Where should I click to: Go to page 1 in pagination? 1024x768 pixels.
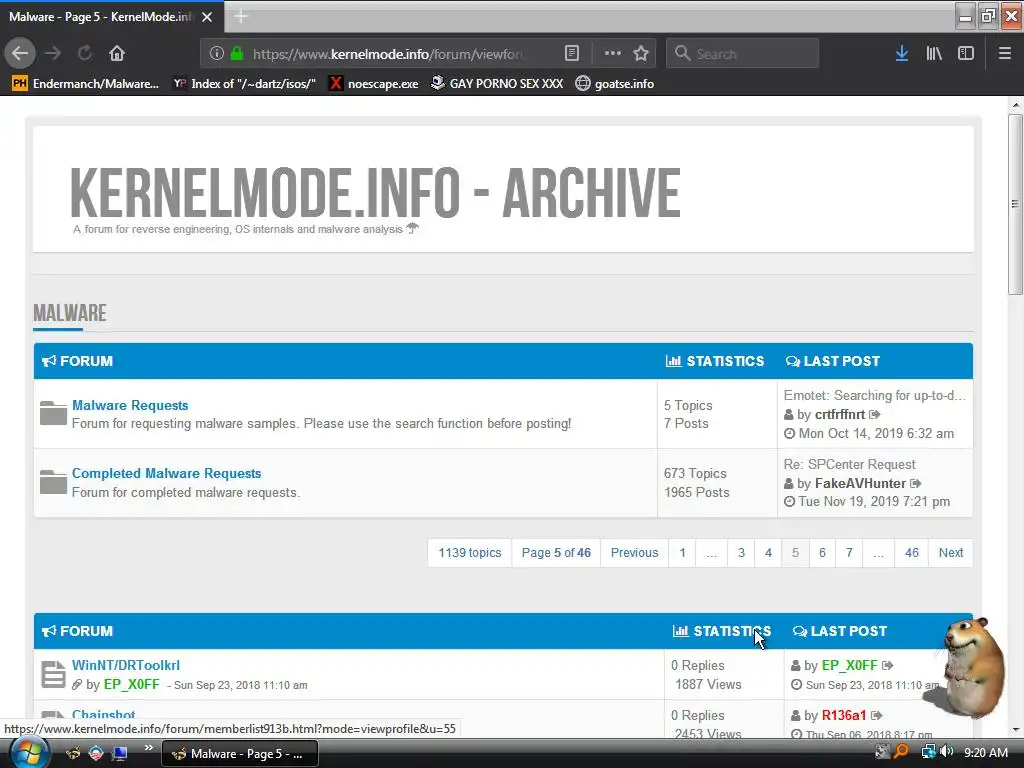pos(682,552)
